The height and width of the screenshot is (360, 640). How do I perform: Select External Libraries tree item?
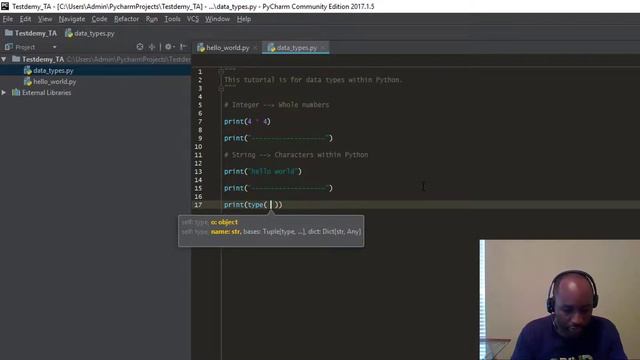46,93
